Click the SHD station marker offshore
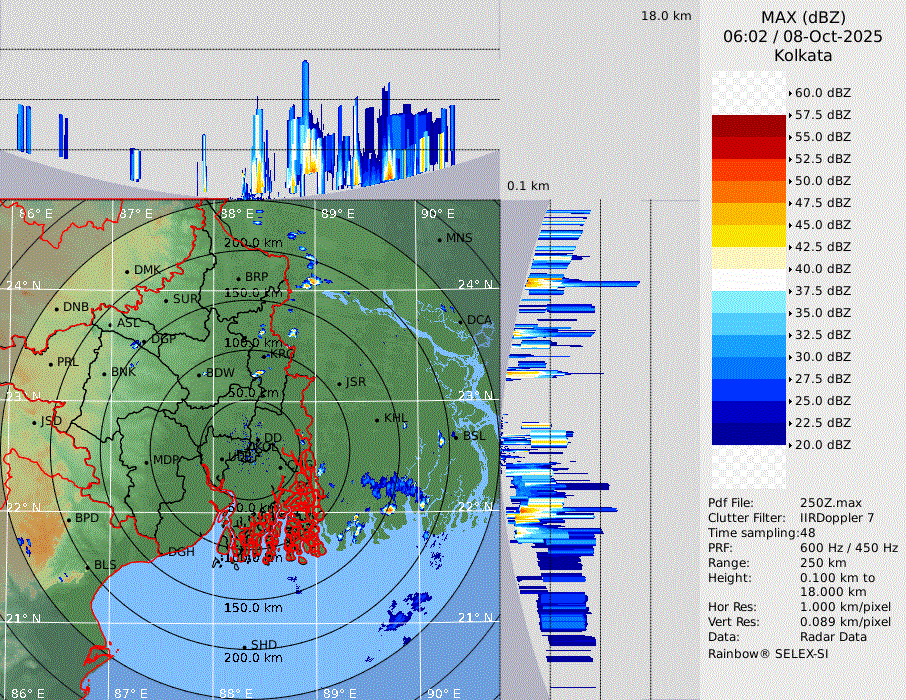Viewport: 906px width, 700px height. [244, 645]
